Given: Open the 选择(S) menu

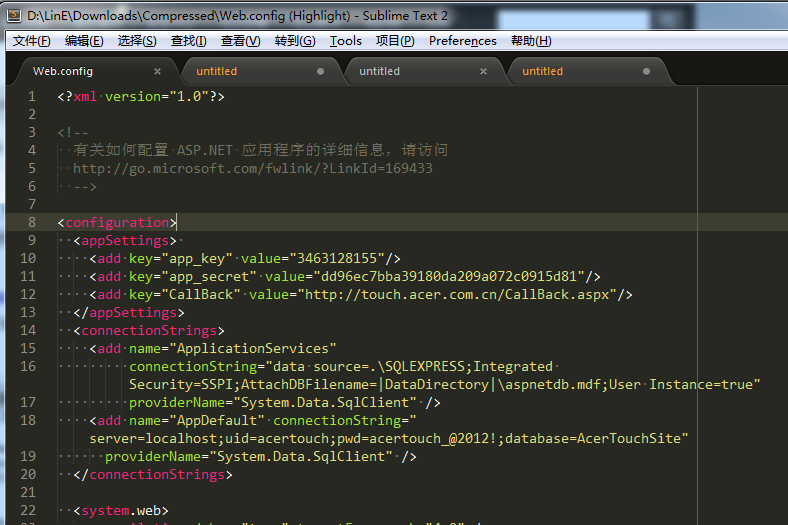Looking at the screenshot, I should pyautogui.click(x=137, y=41).
